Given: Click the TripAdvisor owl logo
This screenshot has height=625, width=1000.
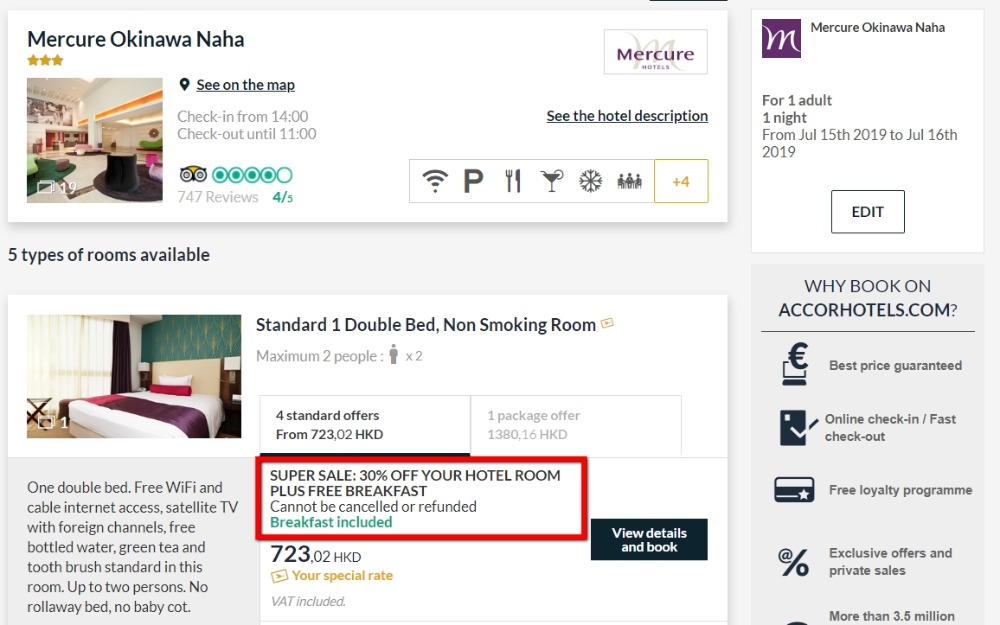Looking at the screenshot, I should click(x=193, y=175).
